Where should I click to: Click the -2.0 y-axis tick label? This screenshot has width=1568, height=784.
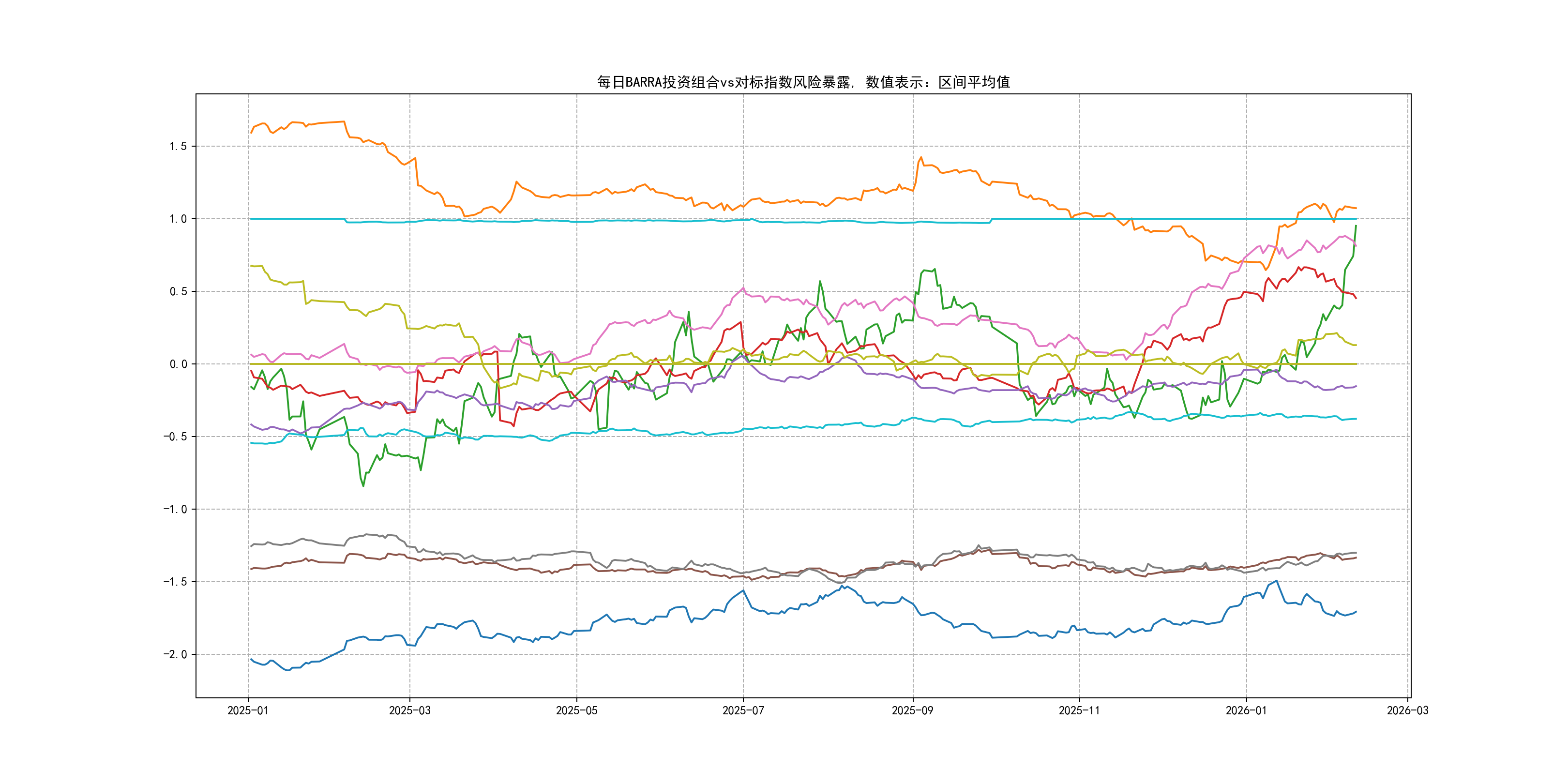tap(175, 654)
